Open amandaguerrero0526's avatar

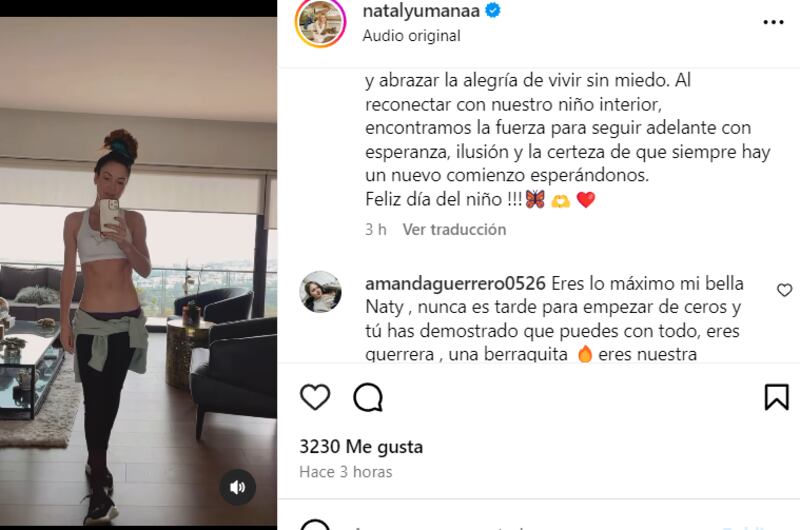pos(320,292)
